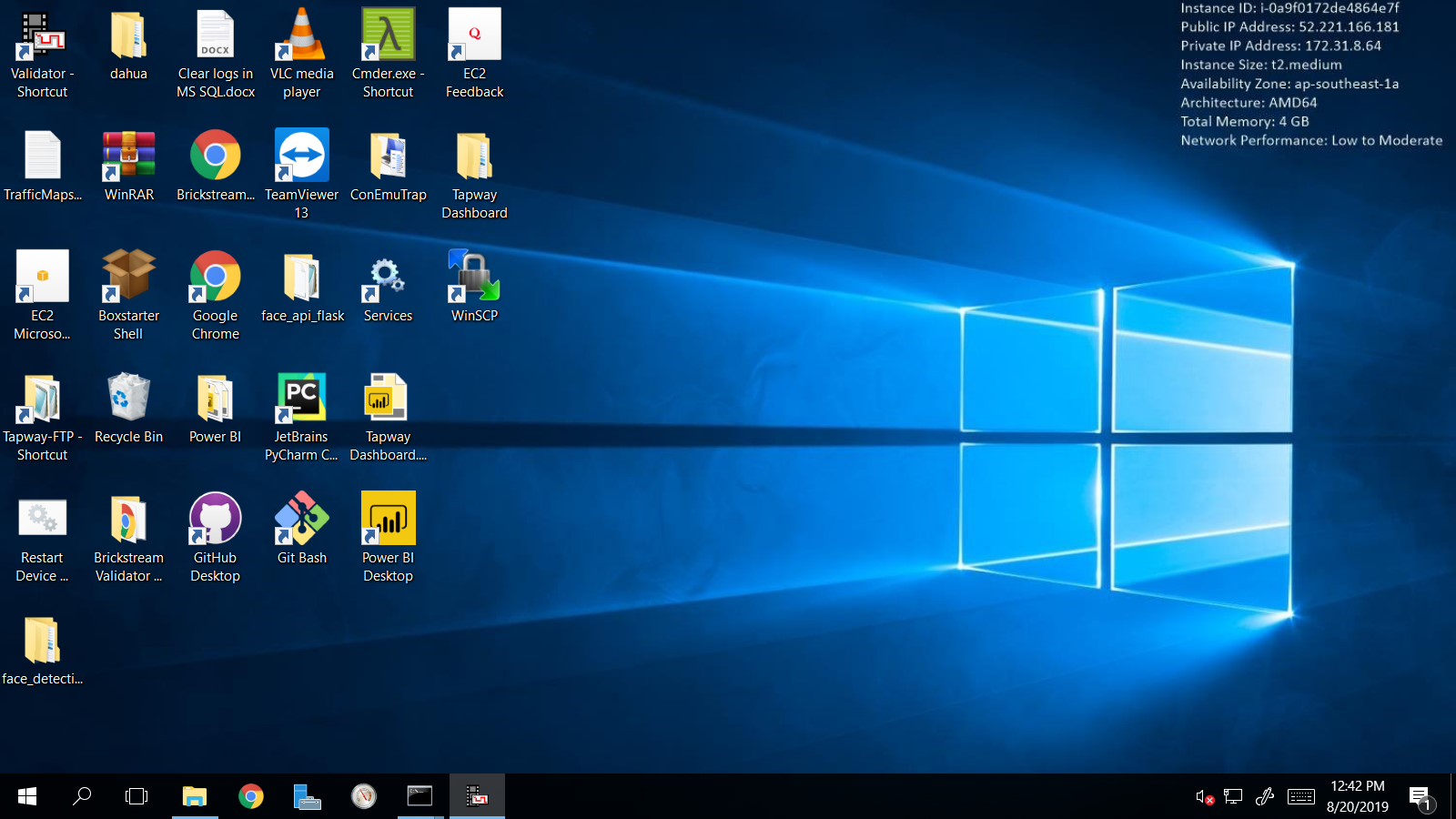Viewport: 1456px width, 819px height.
Task: Open Server Manager from the taskbar
Action: [308, 796]
